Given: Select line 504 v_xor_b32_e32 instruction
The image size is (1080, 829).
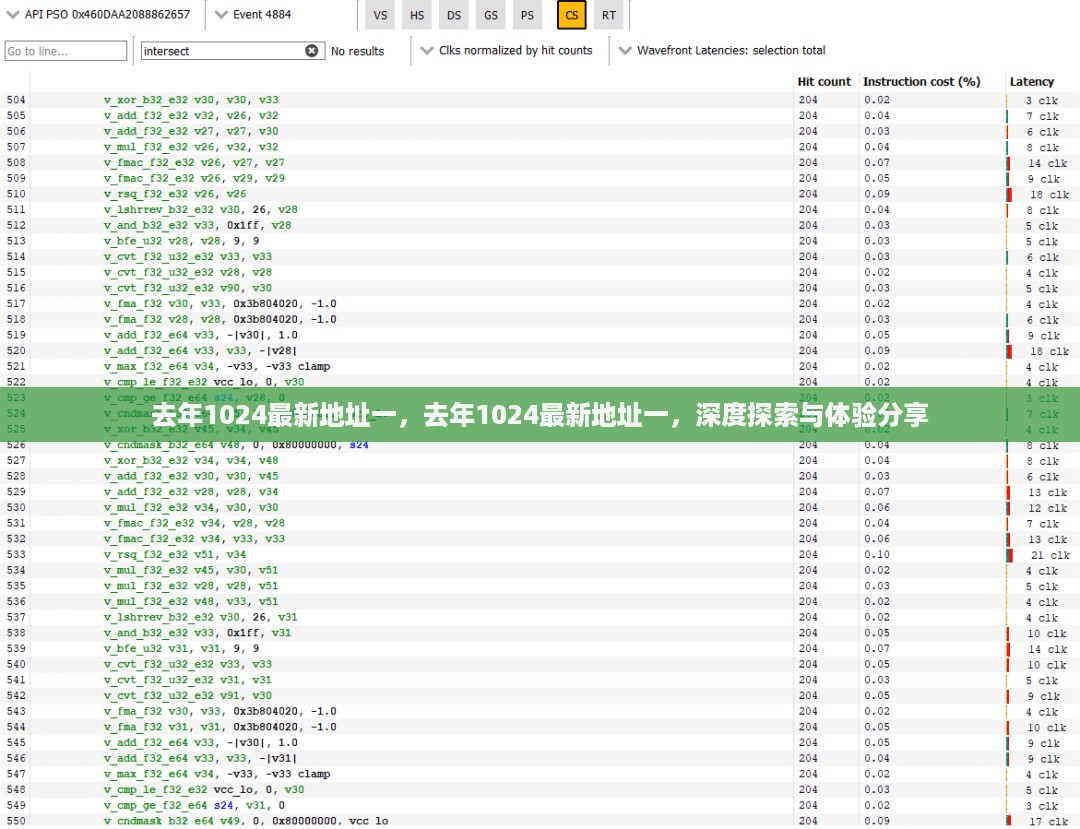Looking at the screenshot, I should point(191,100).
